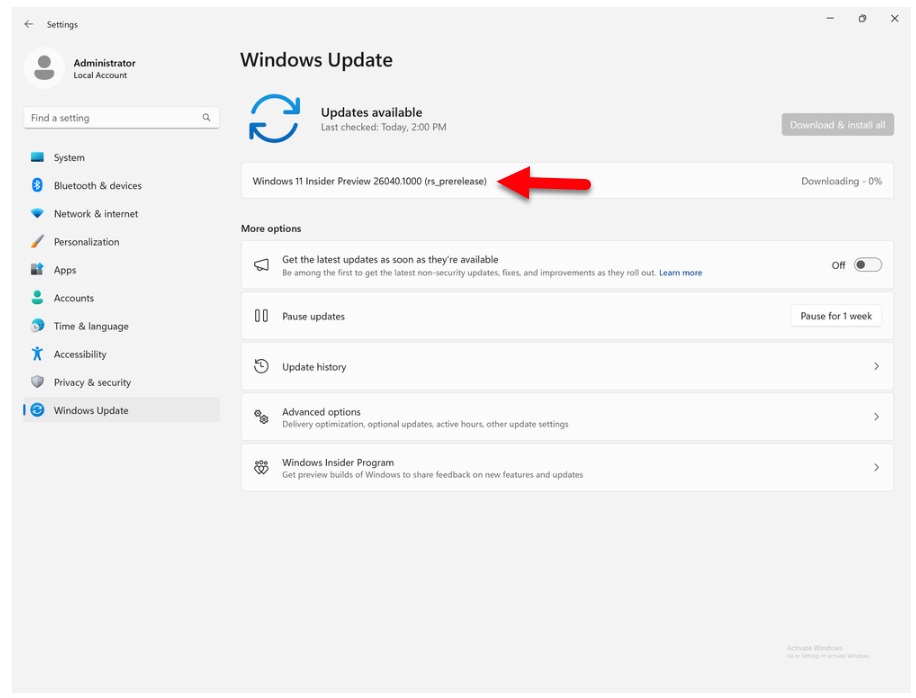
Task: Open Personalization category
Action: tap(122, 241)
